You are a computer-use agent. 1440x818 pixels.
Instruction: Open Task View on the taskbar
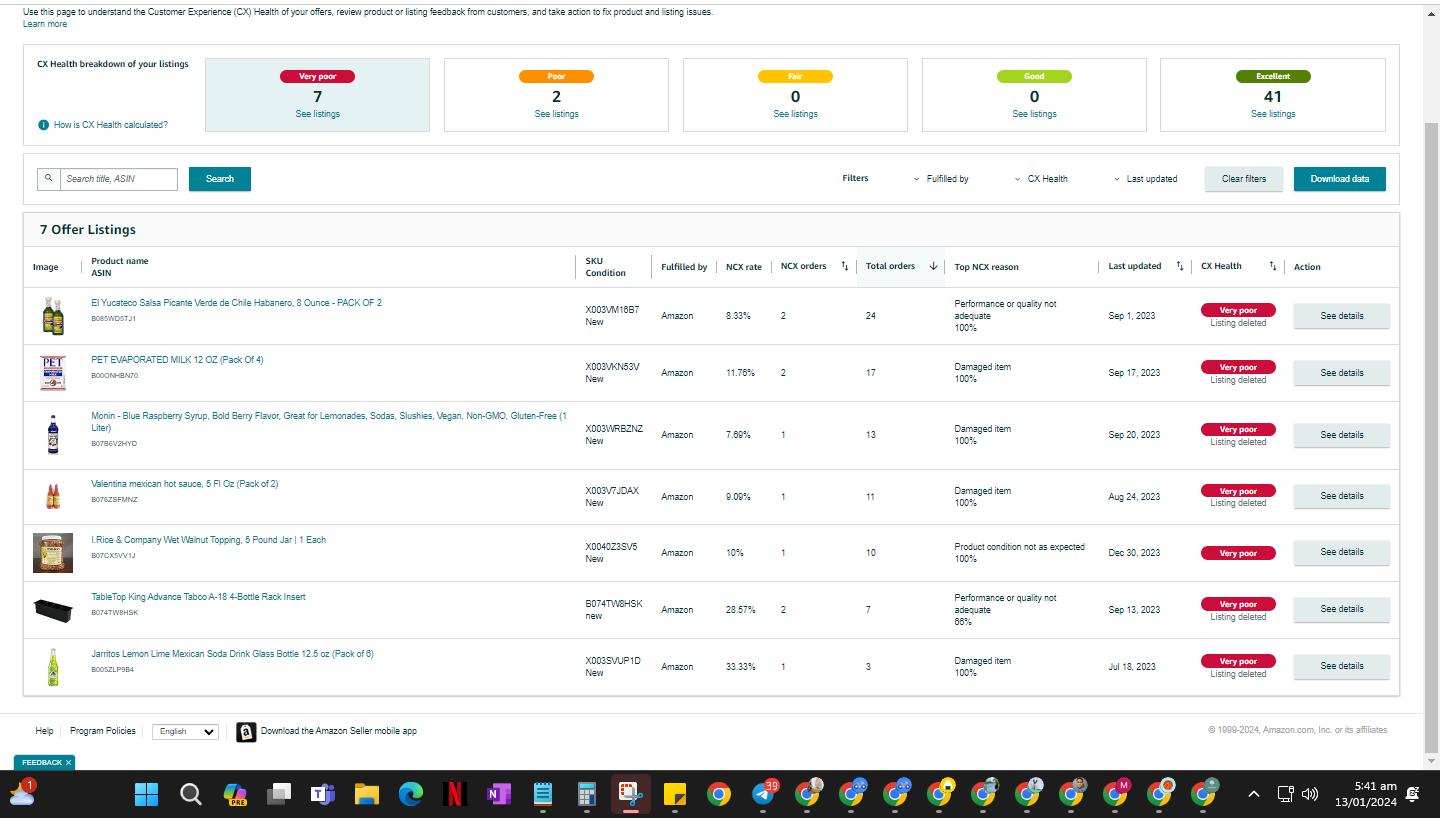(278, 795)
